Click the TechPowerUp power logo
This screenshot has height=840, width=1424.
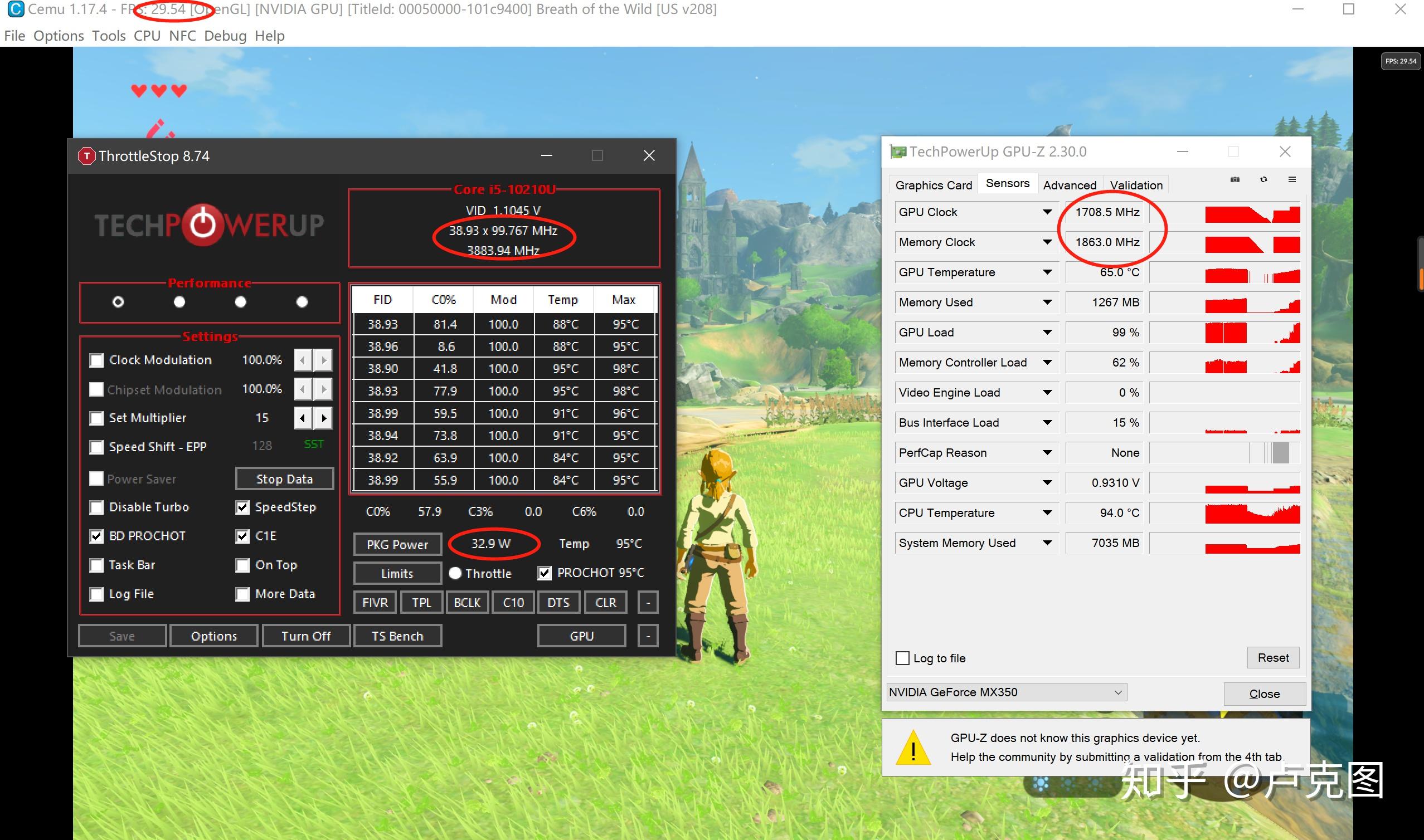[203, 224]
